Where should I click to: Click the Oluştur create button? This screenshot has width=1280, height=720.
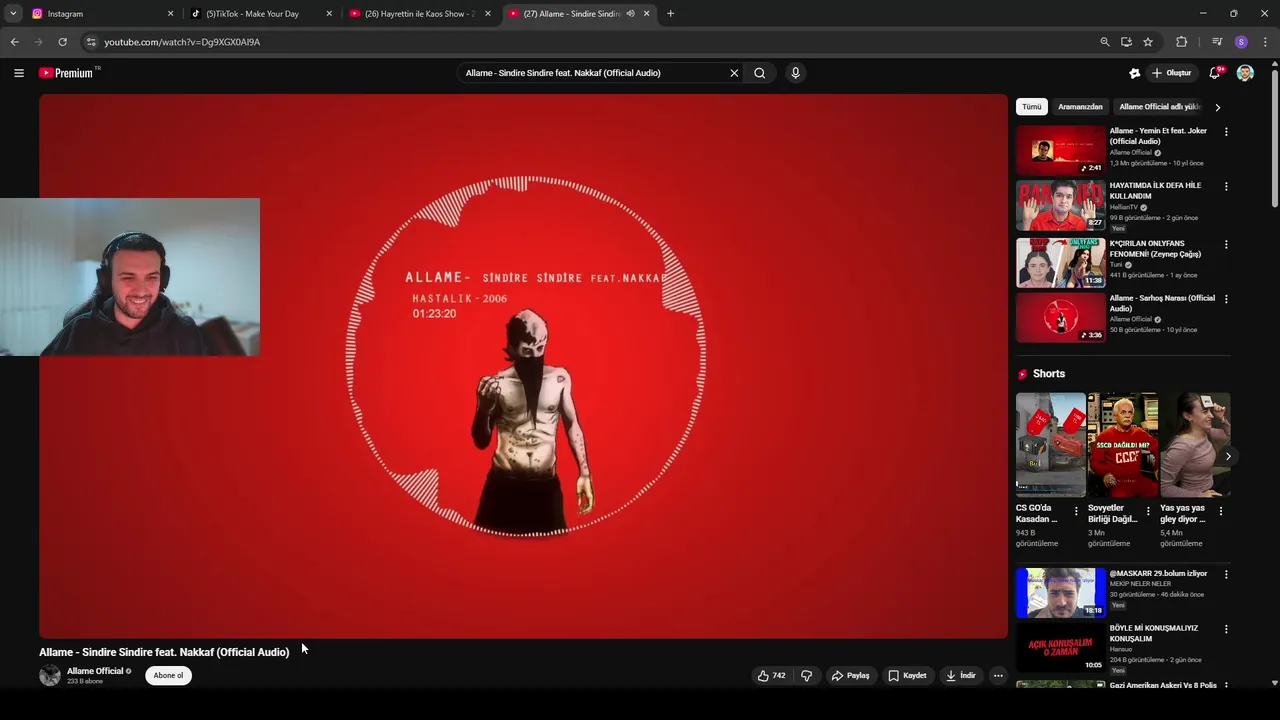(x=1172, y=73)
